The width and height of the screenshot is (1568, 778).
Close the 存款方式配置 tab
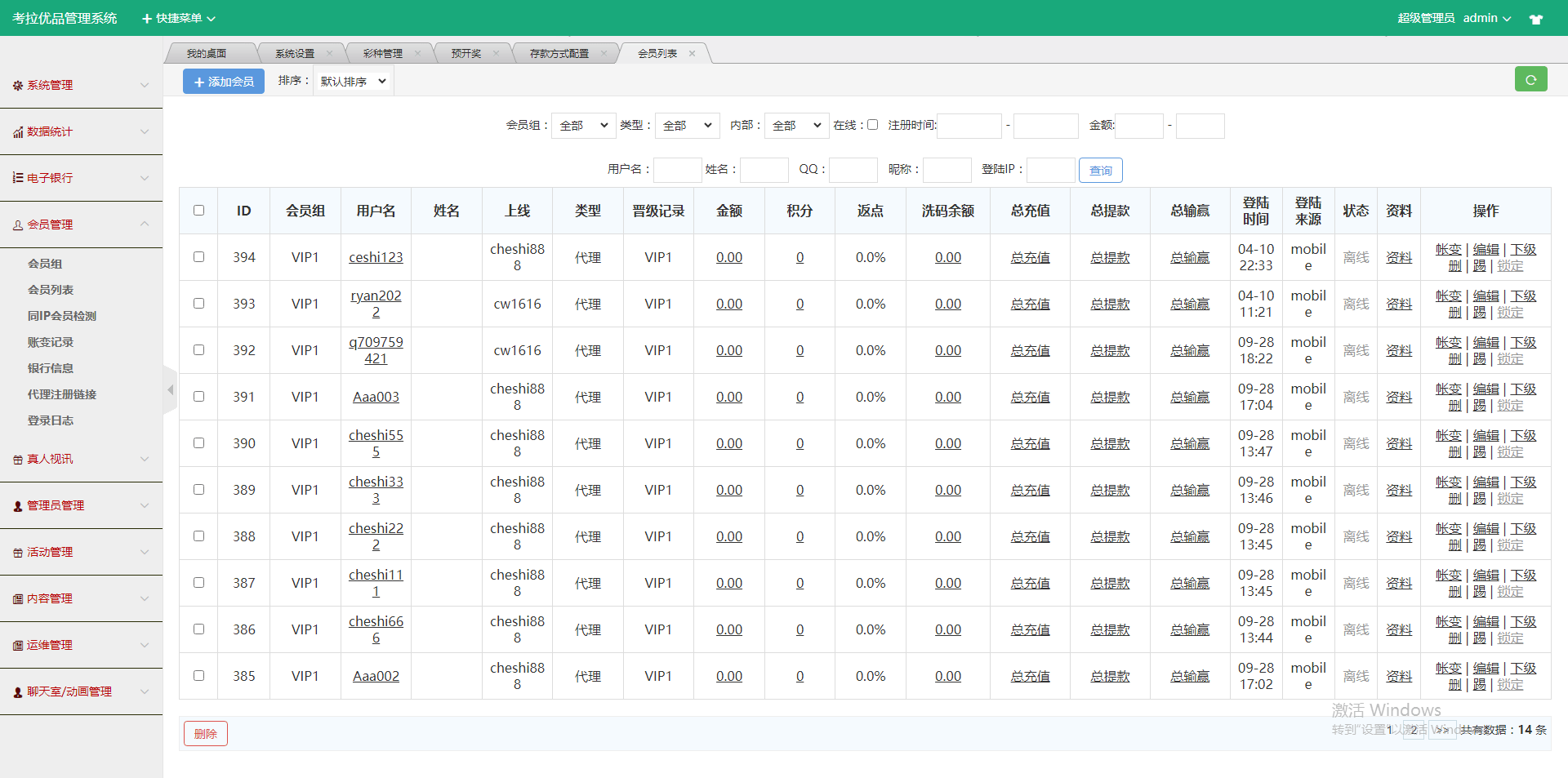pyautogui.click(x=604, y=54)
